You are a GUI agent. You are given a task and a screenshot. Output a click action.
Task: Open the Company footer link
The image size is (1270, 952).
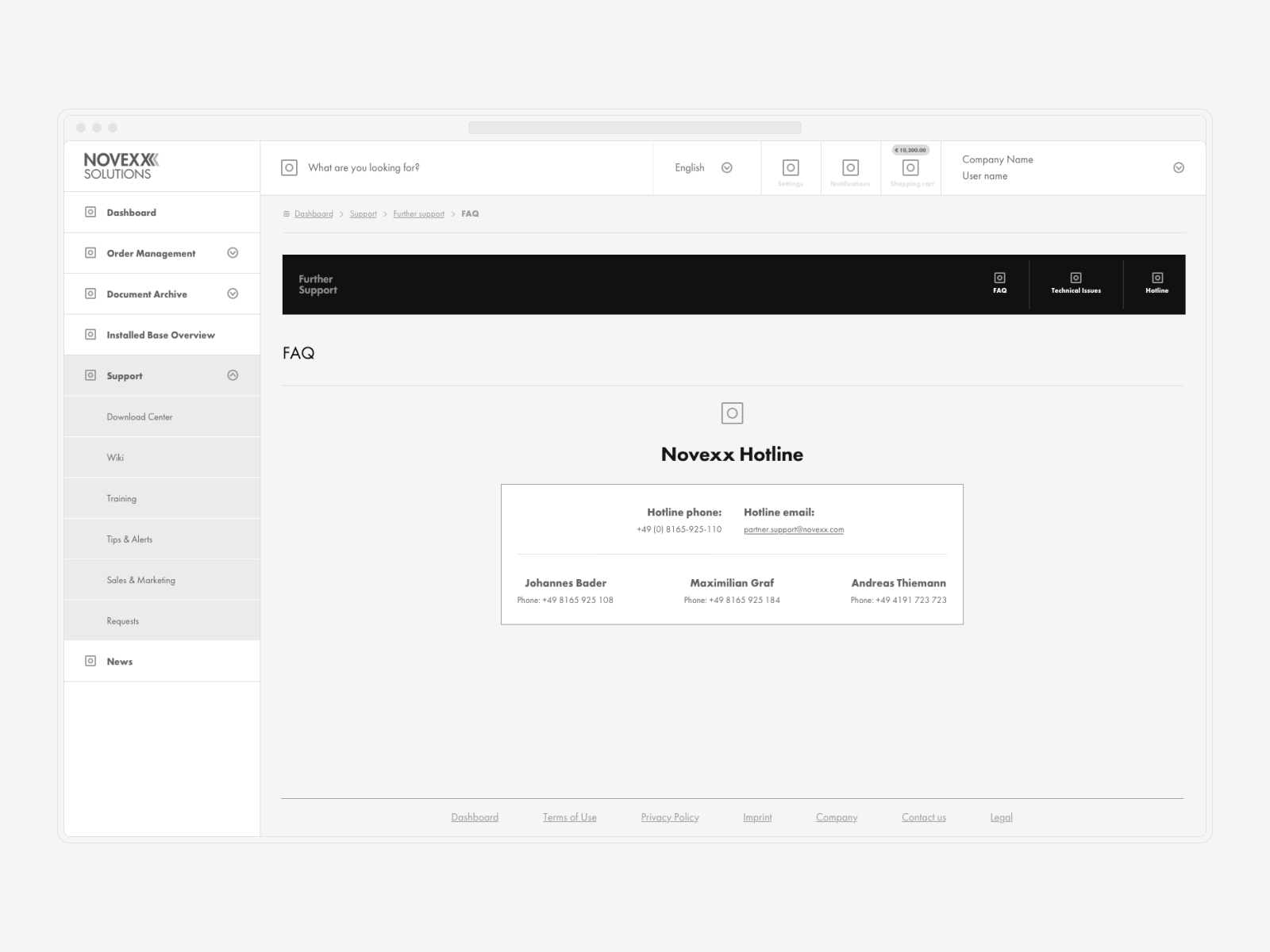[x=837, y=817]
